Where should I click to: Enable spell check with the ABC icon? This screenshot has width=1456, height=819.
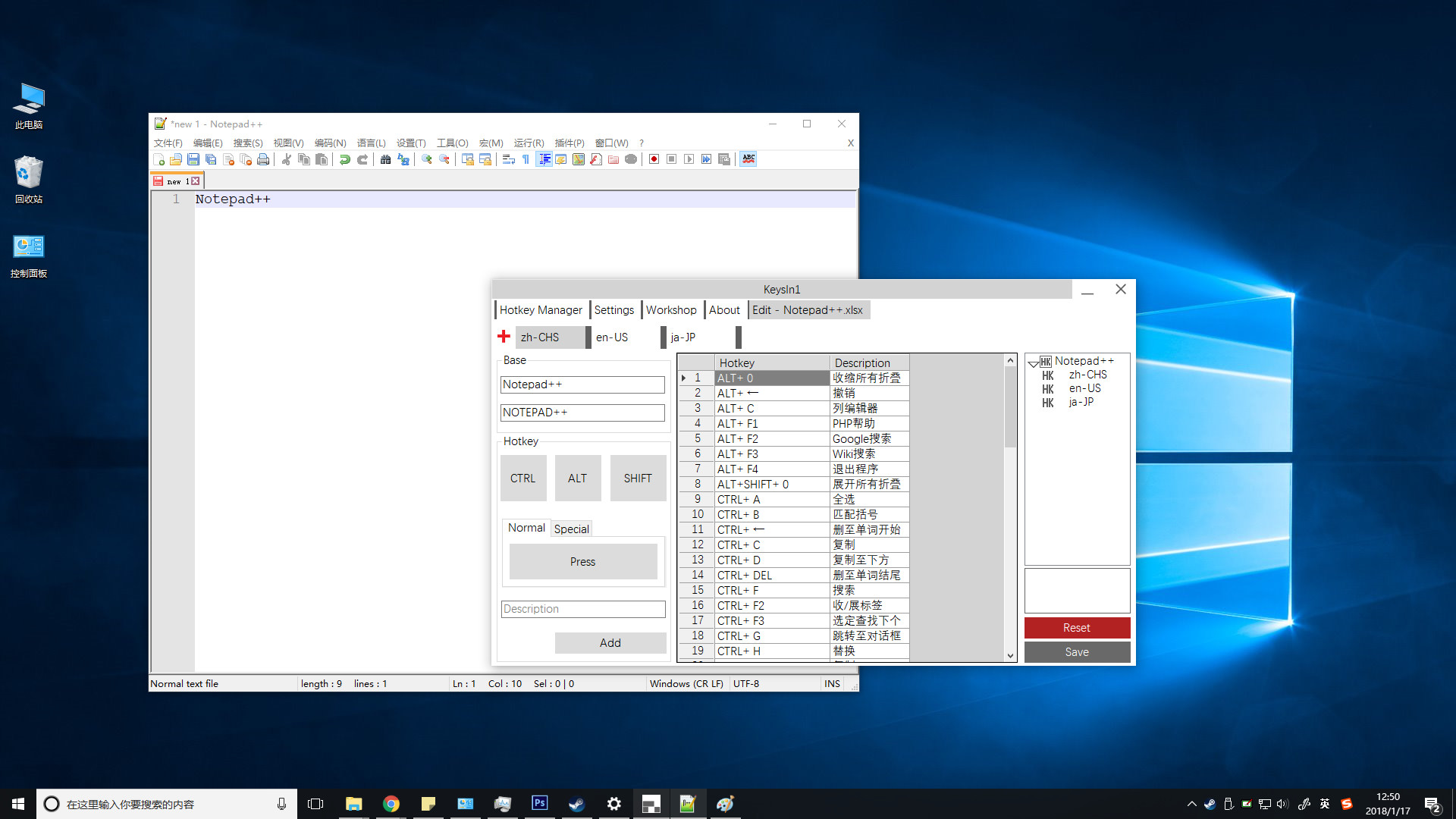click(748, 159)
